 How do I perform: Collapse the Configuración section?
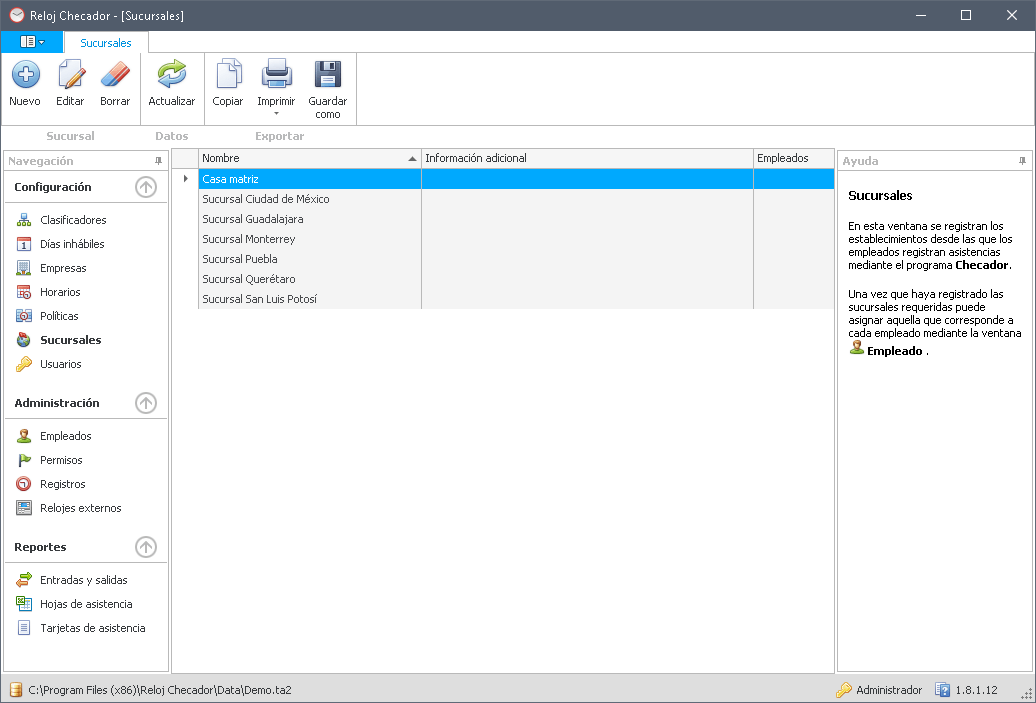point(146,187)
